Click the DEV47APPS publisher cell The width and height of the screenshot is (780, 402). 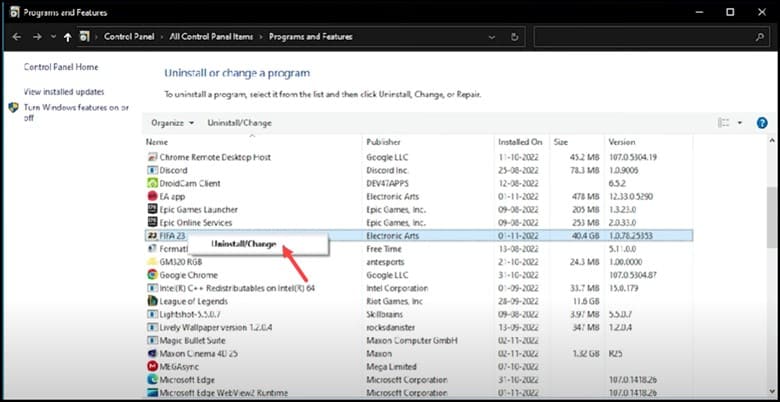click(x=388, y=184)
